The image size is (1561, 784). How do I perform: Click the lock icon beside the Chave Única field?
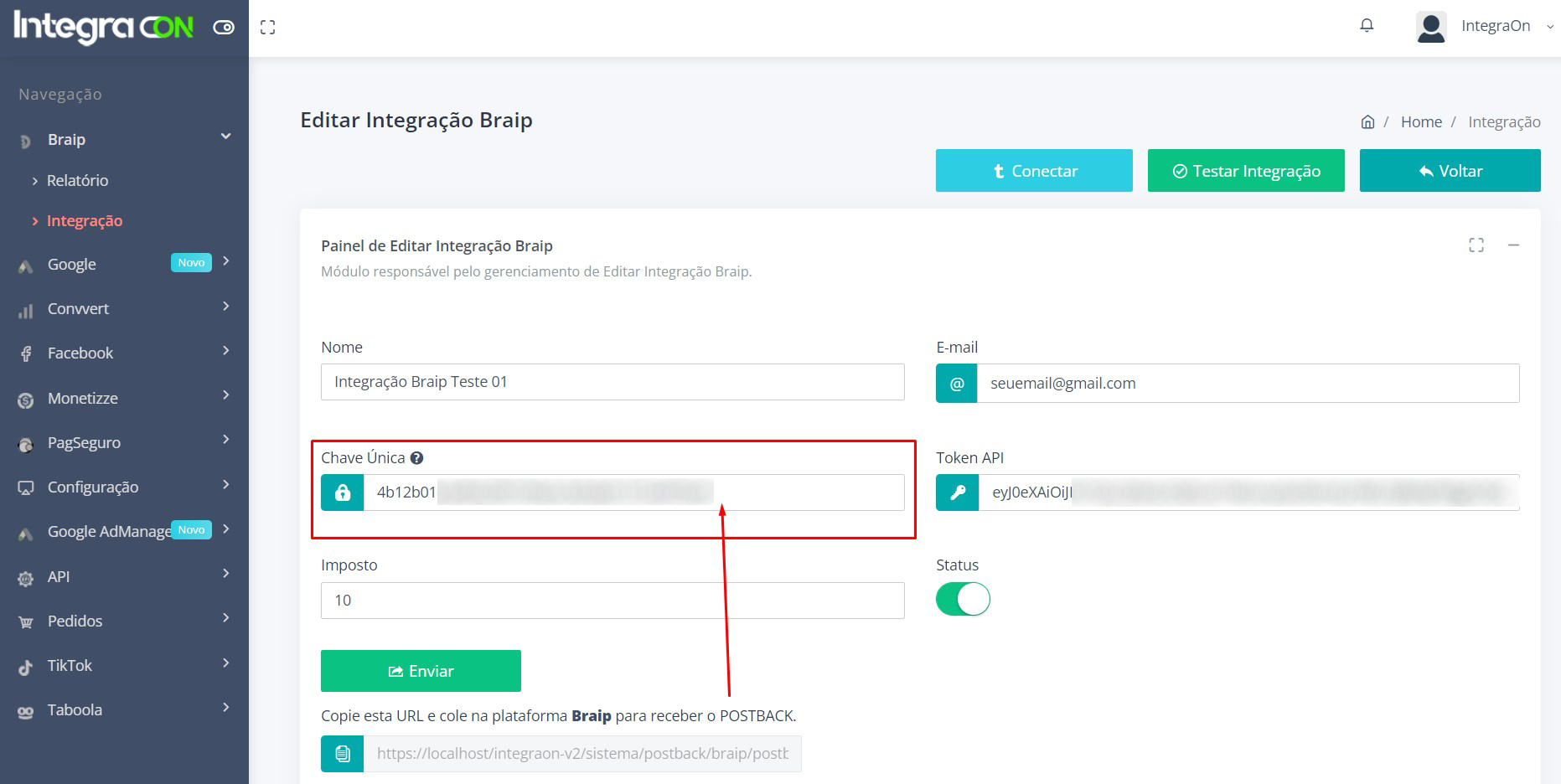(343, 493)
